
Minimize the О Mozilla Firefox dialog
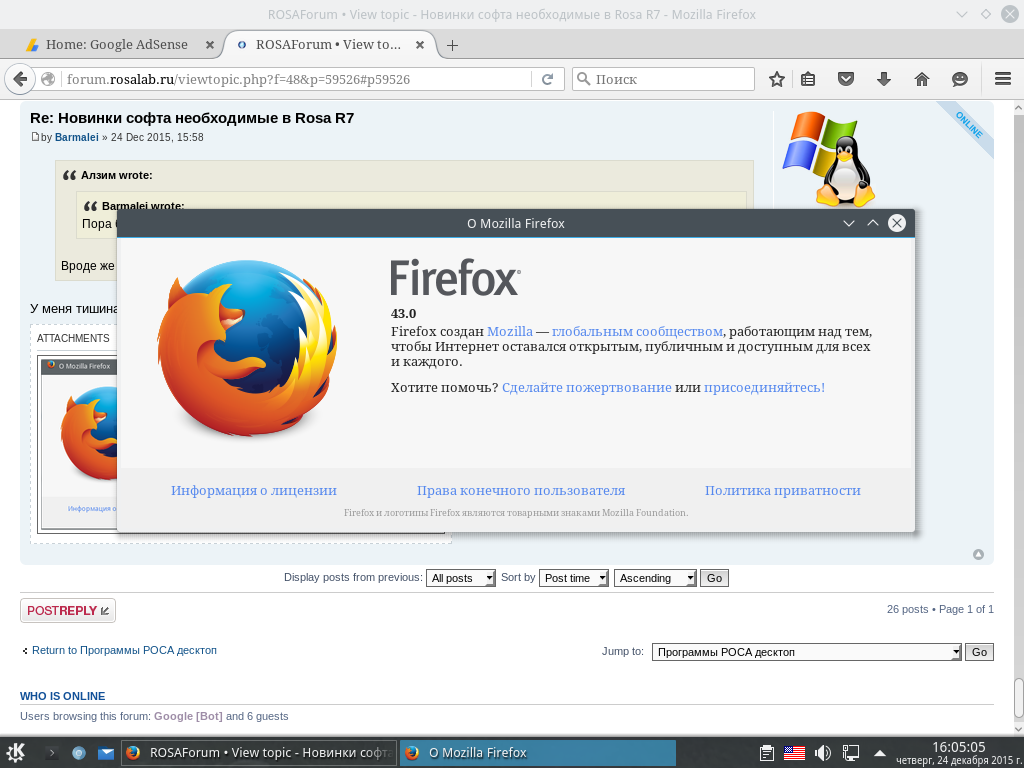849,223
